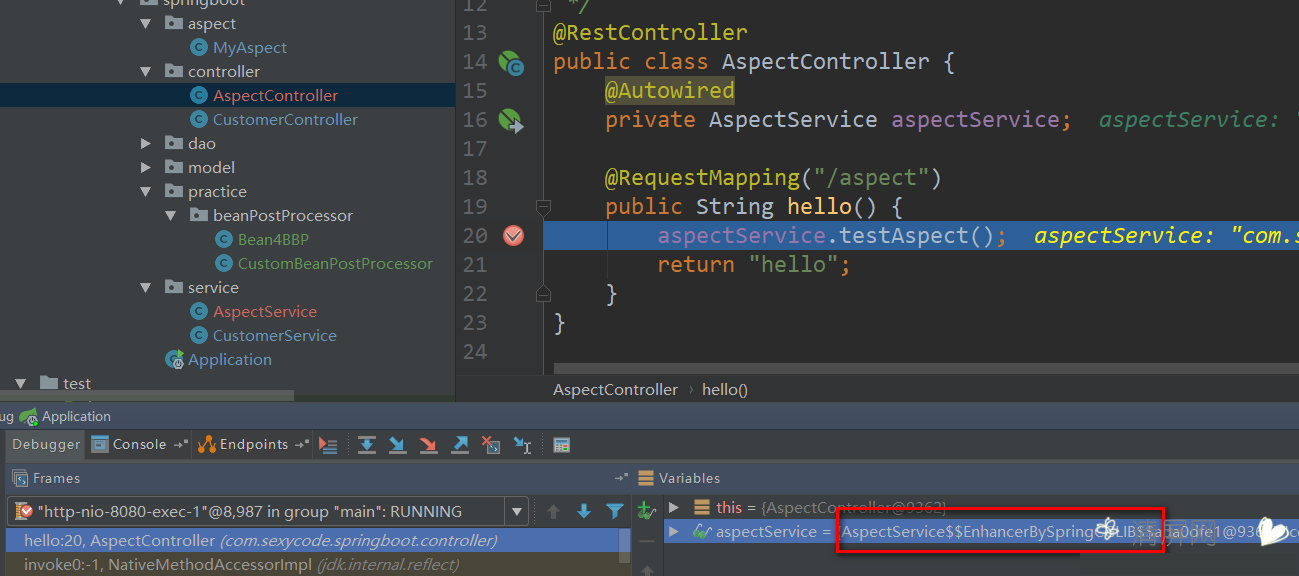Viewport: 1299px width, 576px height.
Task: Collapse the service package folder
Action: click(x=148, y=288)
